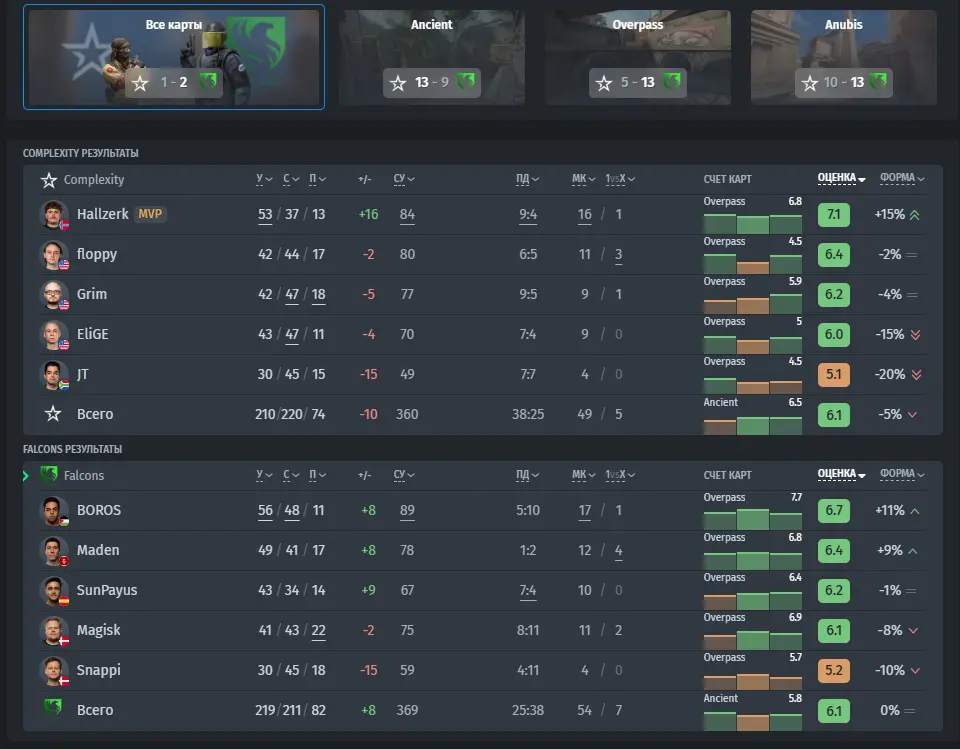Sort Falcons table by ФОРМА column

(x=902, y=474)
